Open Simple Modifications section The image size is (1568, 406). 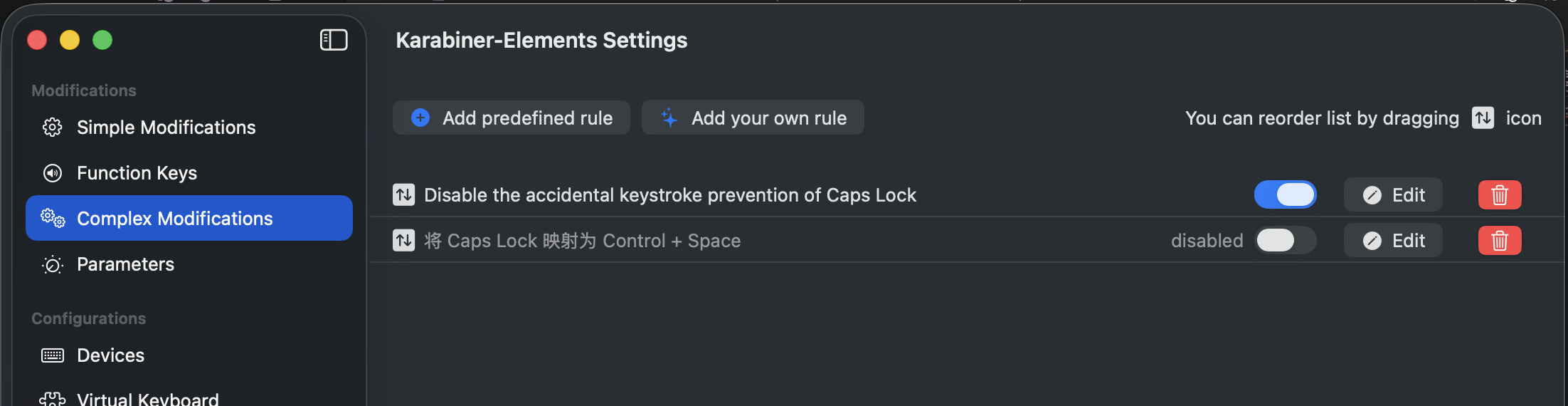(166, 127)
